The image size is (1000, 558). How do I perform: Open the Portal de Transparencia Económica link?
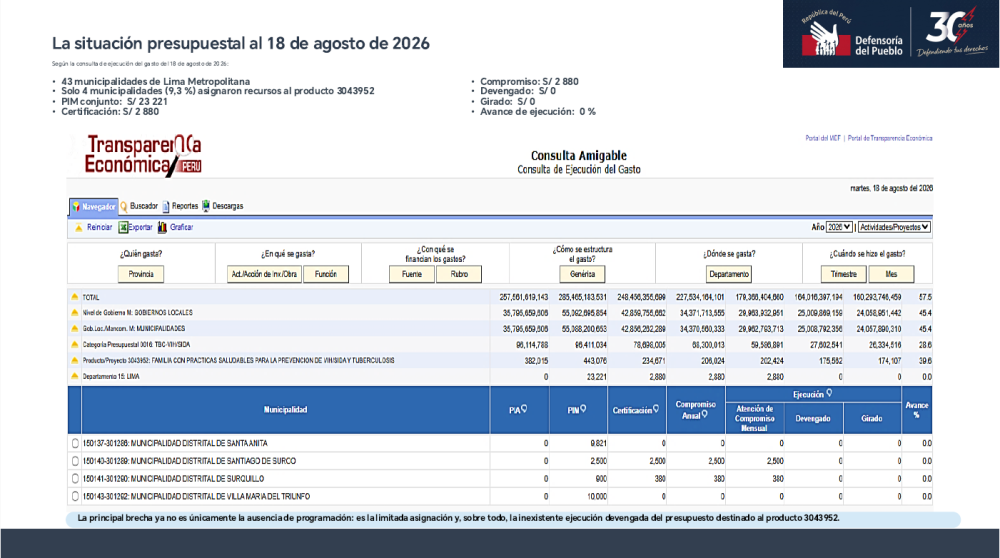tap(890, 138)
